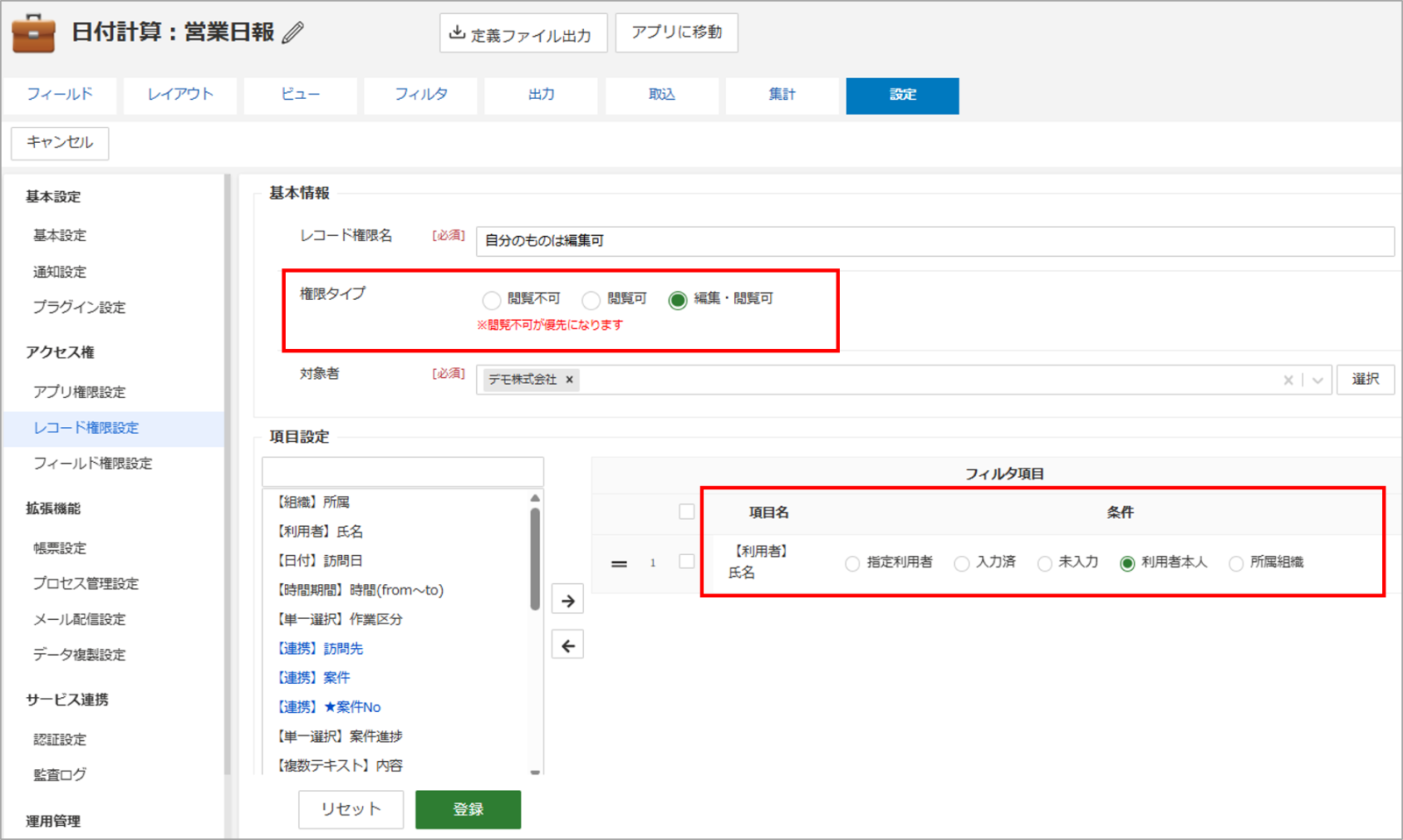1403x840 pixels.
Task: Select the 所属組織 condition radio
Action: 1236,563
